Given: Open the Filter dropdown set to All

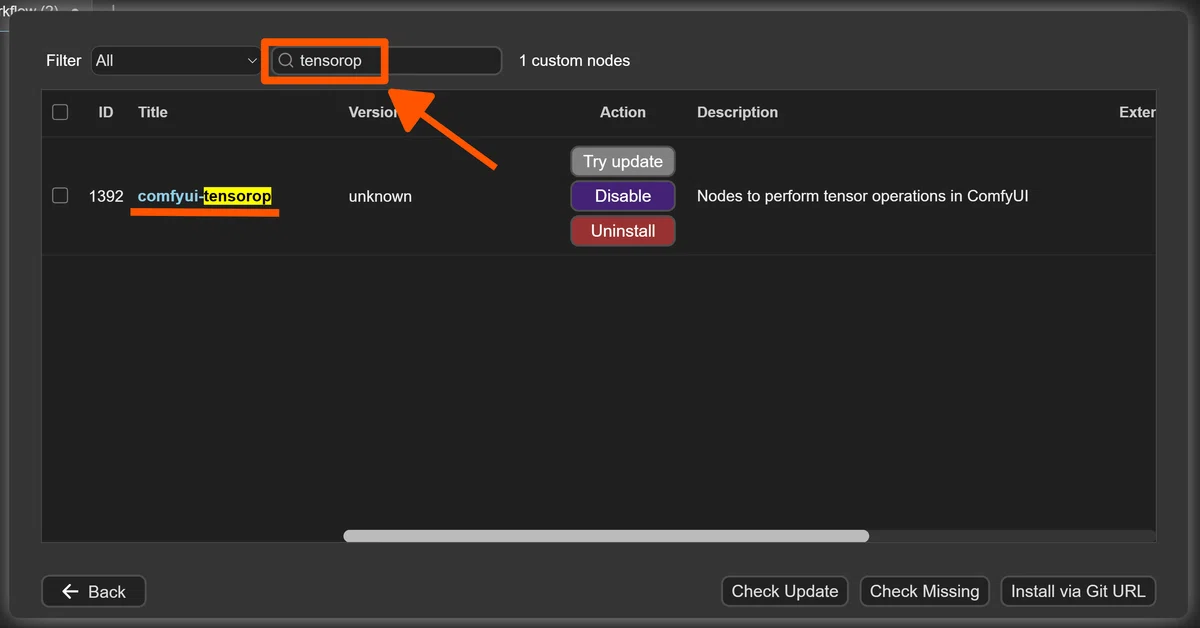Looking at the screenshot, I should pos(176,61).
